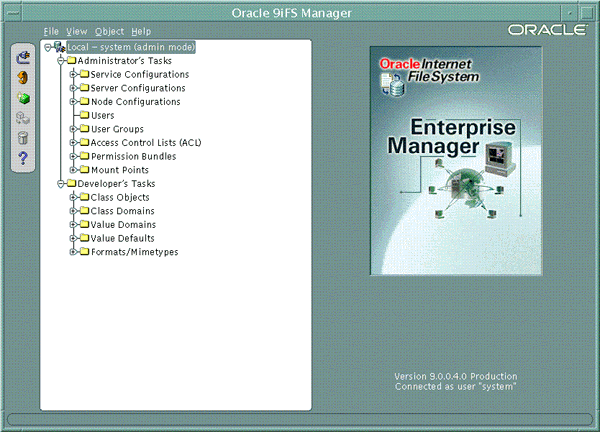
Task: Expand the Formats/Mimetypes node
Action: [x=73, y=252]
